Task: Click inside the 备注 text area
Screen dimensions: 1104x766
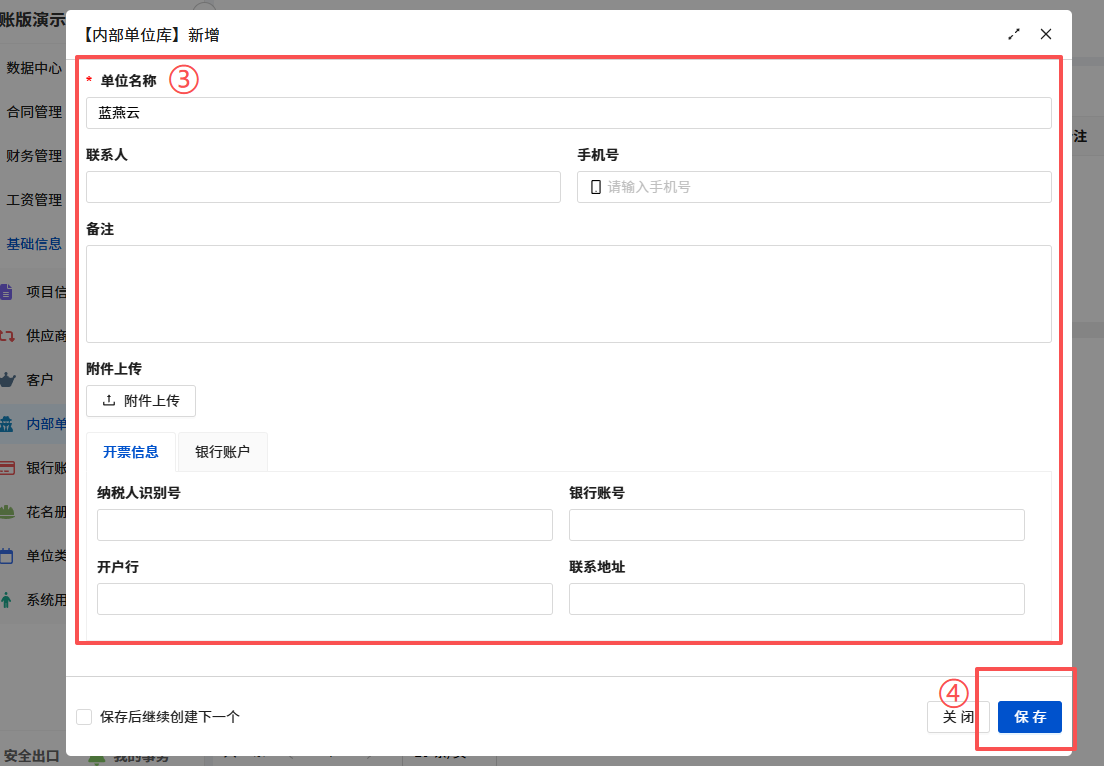Action: [569, 294]
